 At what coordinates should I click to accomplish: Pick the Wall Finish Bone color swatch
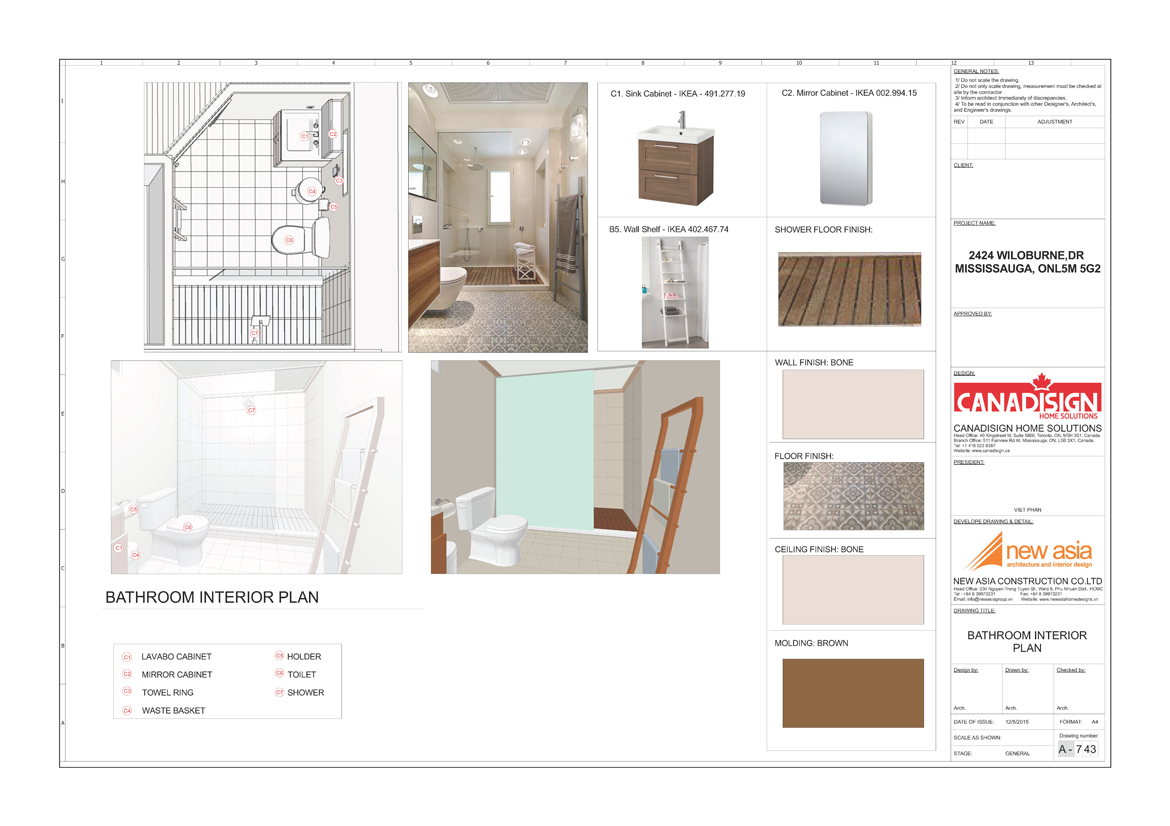(853, 405)
